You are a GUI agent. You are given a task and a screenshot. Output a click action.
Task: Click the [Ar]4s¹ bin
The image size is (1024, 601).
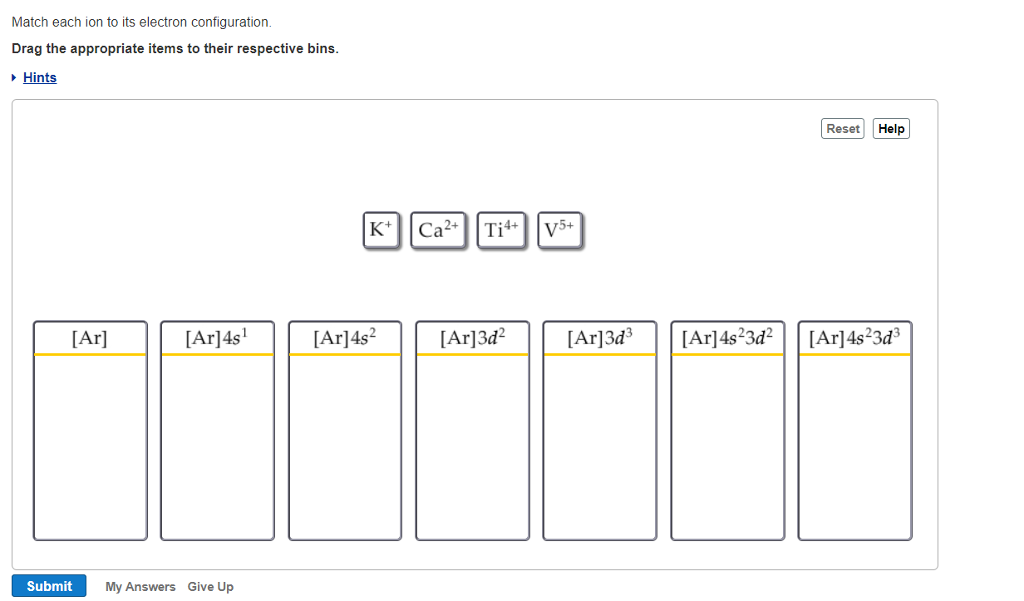[x=217, y=430]
